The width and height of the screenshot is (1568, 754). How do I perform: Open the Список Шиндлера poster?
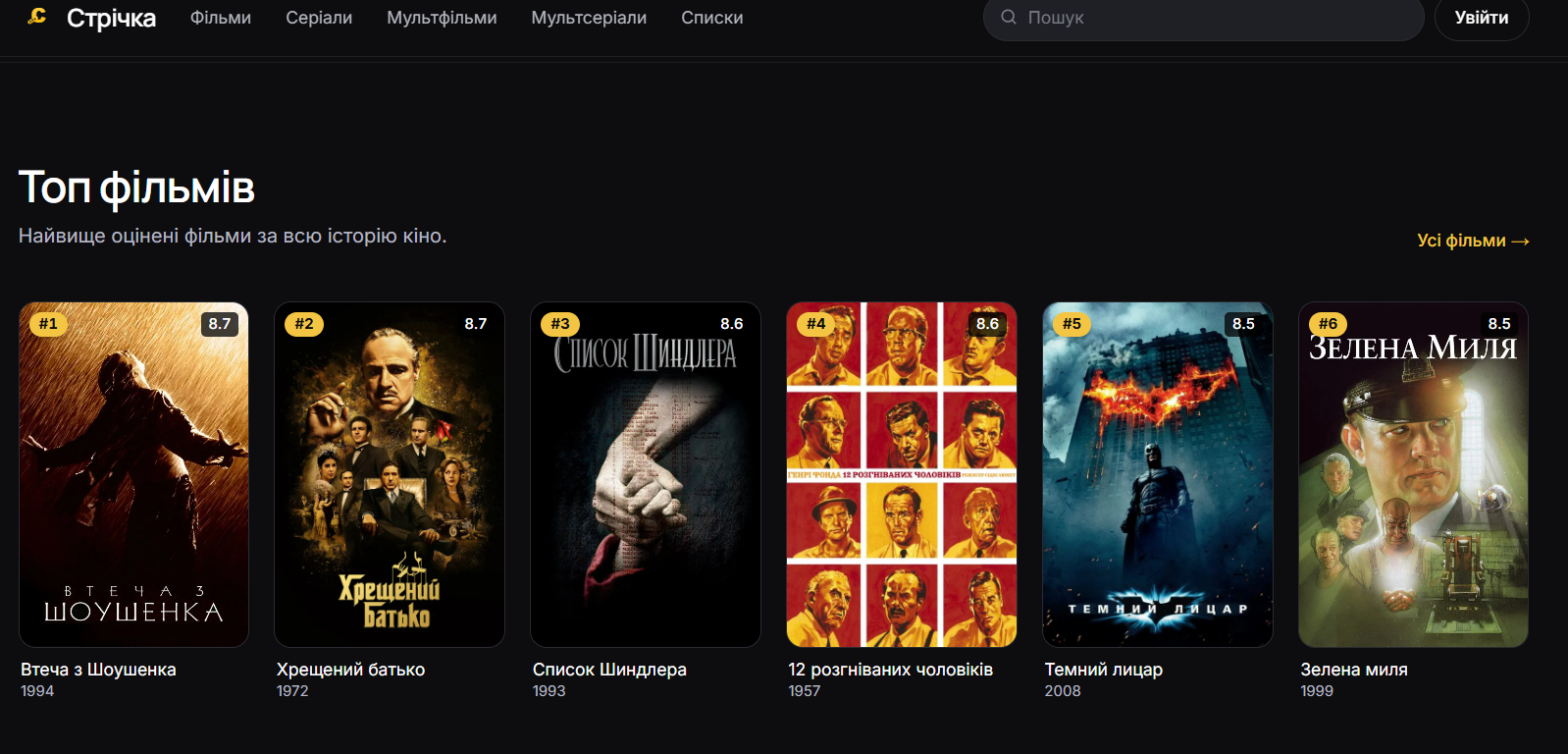point(646,474)
